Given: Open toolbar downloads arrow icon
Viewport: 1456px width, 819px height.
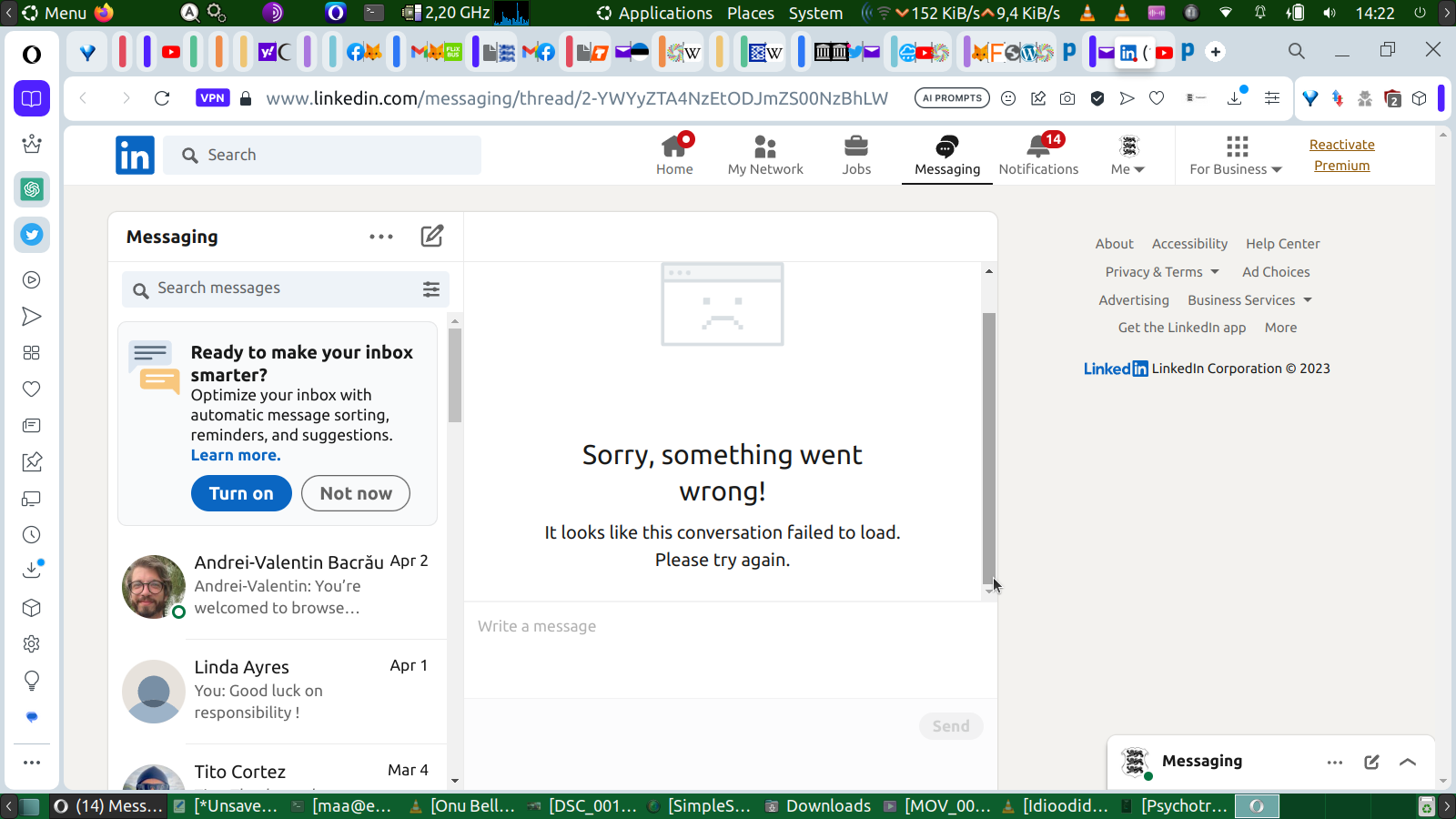Looking at the screenshot, I should pos(1236,96).
